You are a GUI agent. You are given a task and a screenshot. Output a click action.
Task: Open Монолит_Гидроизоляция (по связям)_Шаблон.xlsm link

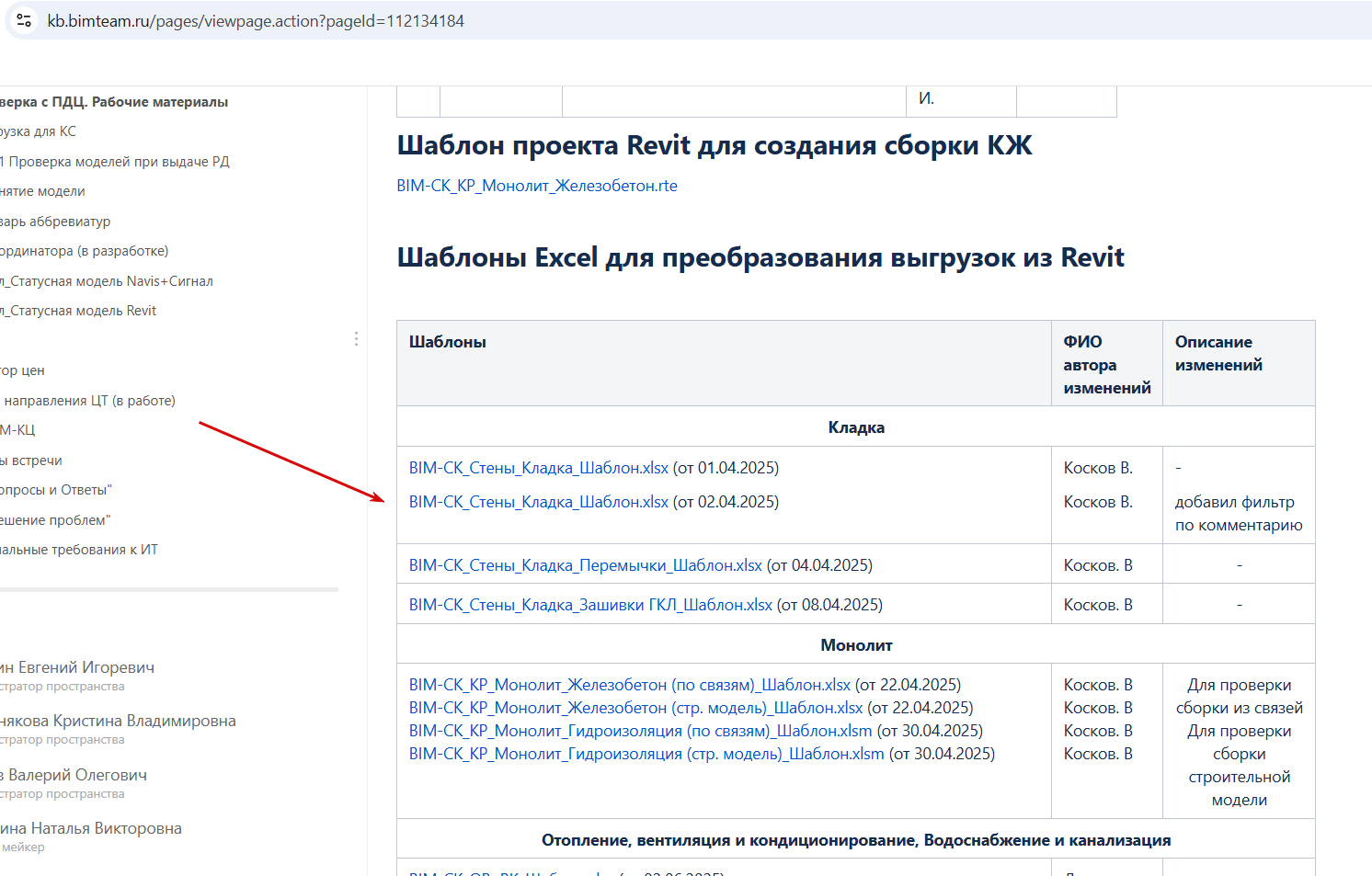point(641,731)
